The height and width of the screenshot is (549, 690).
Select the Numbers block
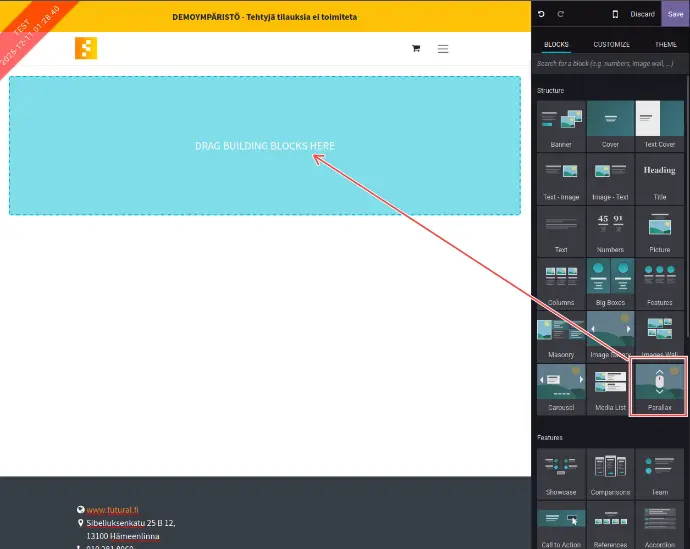click(610, 230)
